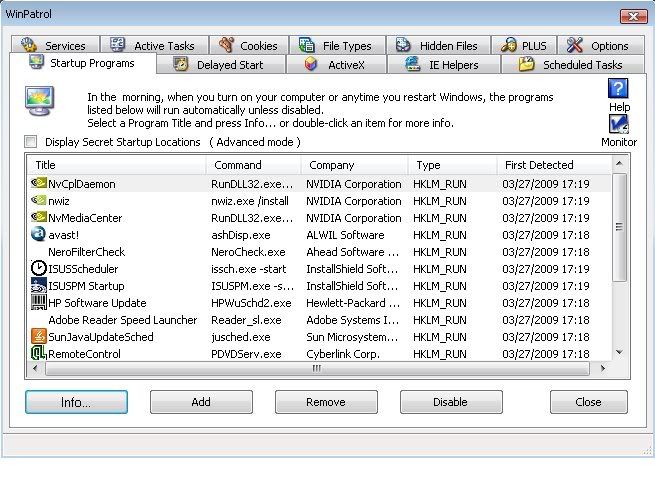The image size is (655, 485).
Task: Open the Active Tasks tab
Action: [154, 45]
